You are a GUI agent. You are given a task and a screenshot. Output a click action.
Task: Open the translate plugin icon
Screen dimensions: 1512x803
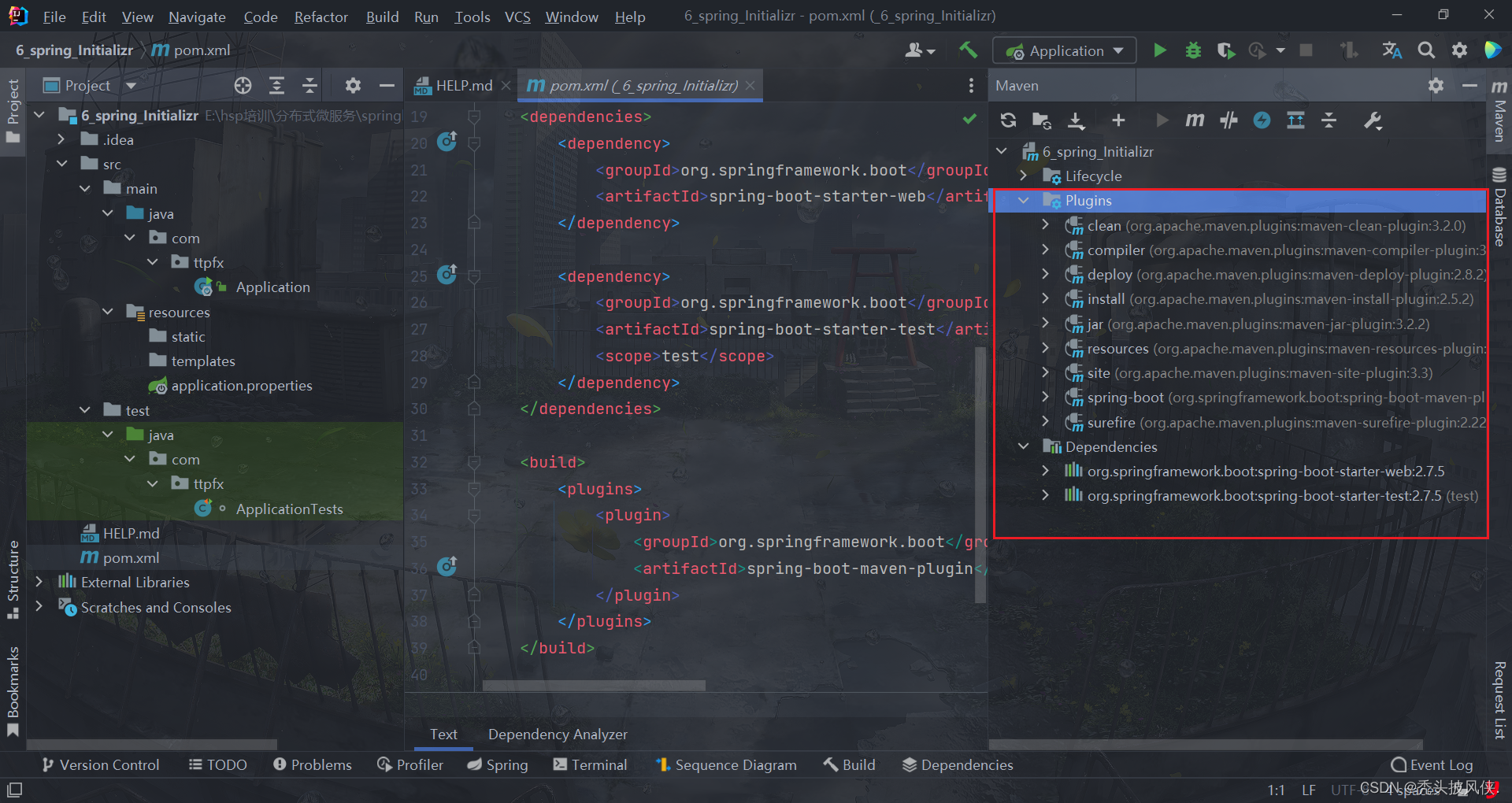[1392, 50]
